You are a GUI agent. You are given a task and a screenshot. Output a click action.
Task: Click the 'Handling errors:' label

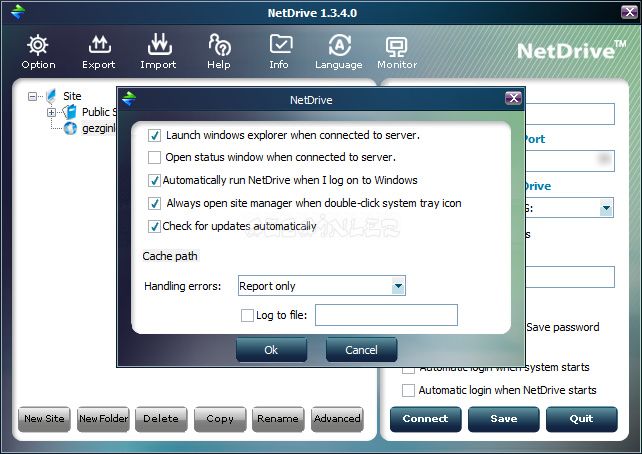(183, 286)
